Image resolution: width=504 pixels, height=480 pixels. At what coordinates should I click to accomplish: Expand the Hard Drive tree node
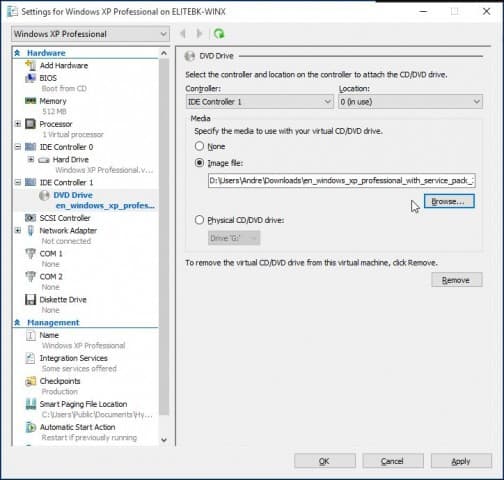31,160
